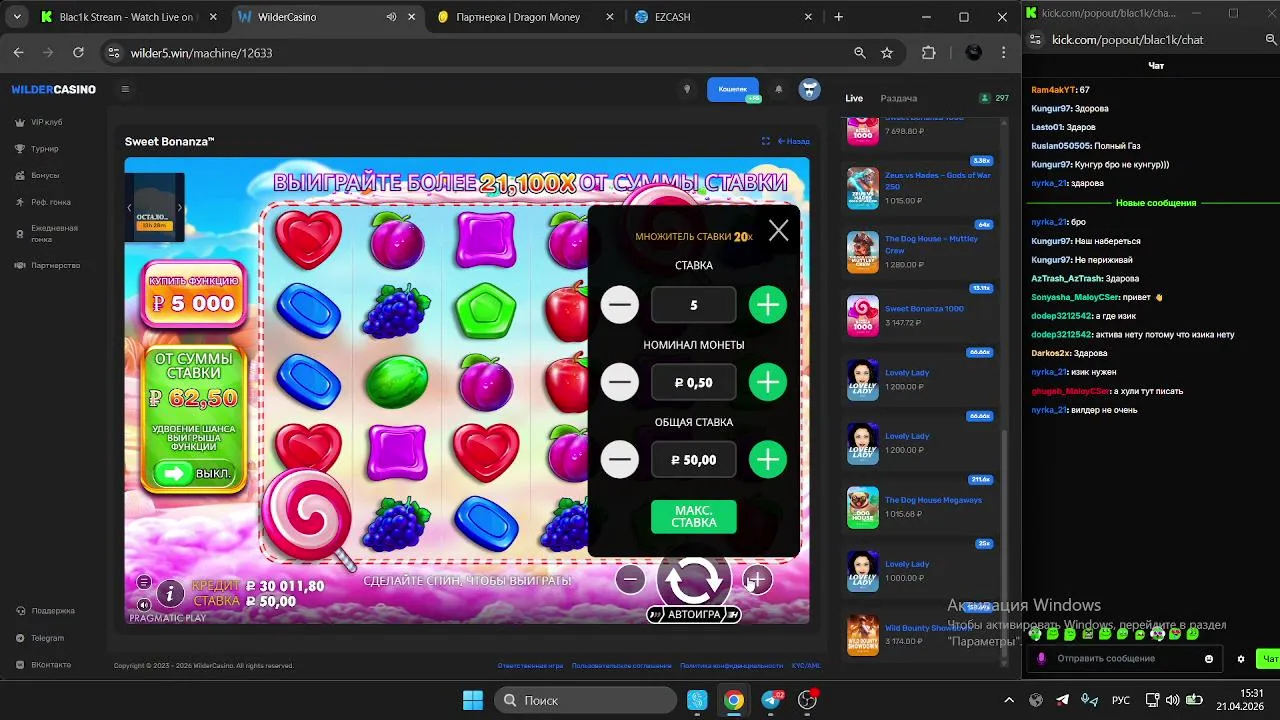The width and height of the screenshot is (1280, 720).
Task: Bookmark this page with star icon
Action: 887,53
